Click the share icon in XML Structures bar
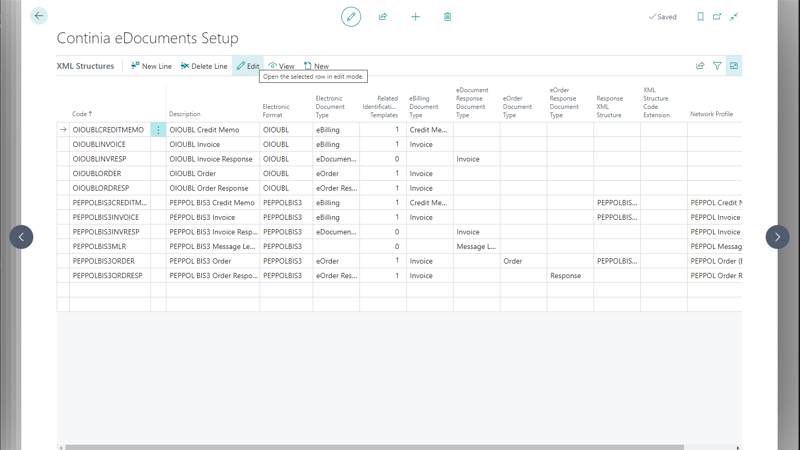800x450 pixels. 700,66
